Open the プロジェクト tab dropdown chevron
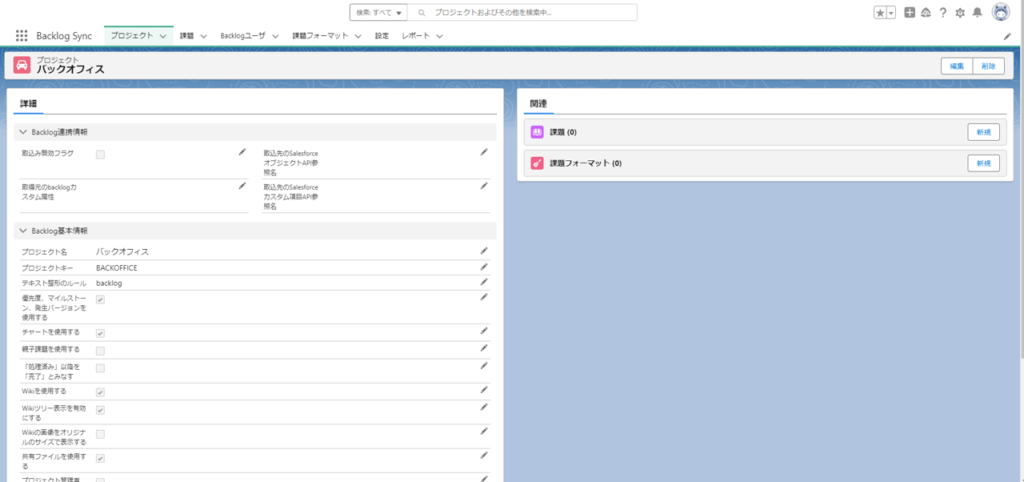This screenshot has width=1024, height=482. [x=163, y=37]
